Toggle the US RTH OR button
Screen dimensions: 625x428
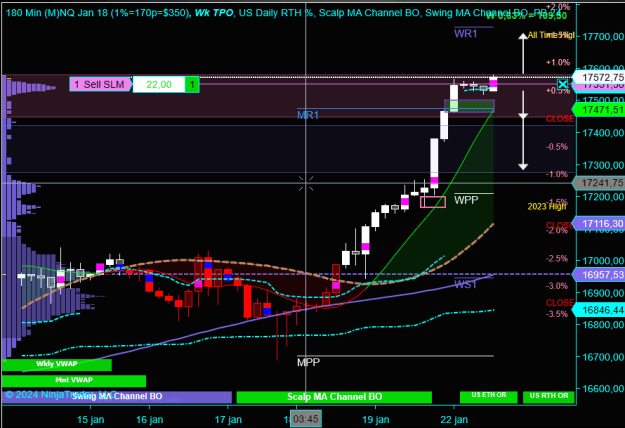(548, 397)
